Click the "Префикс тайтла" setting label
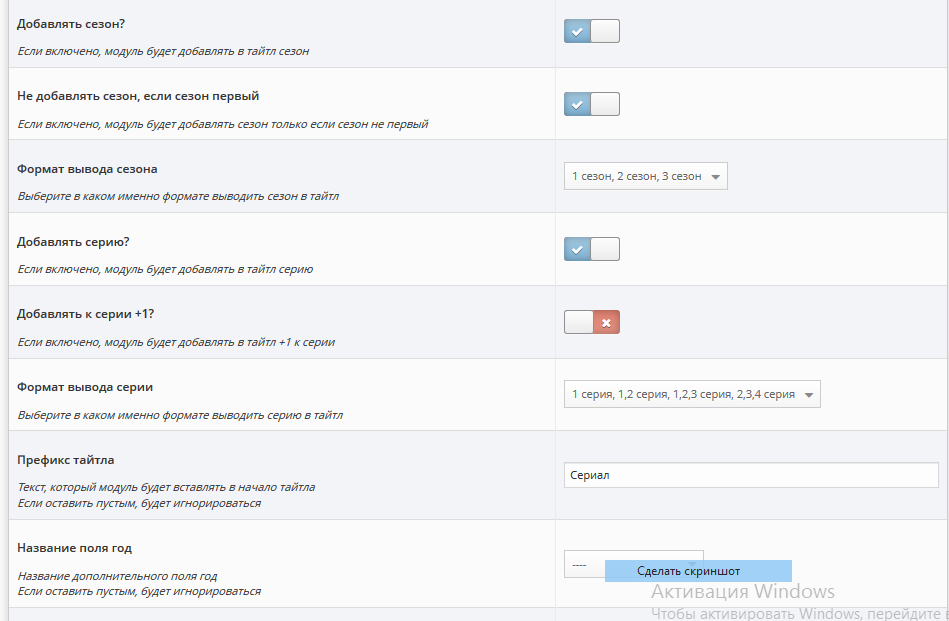Image resolution: width=949 pixels, height=621 pixels. pos(66,460)
